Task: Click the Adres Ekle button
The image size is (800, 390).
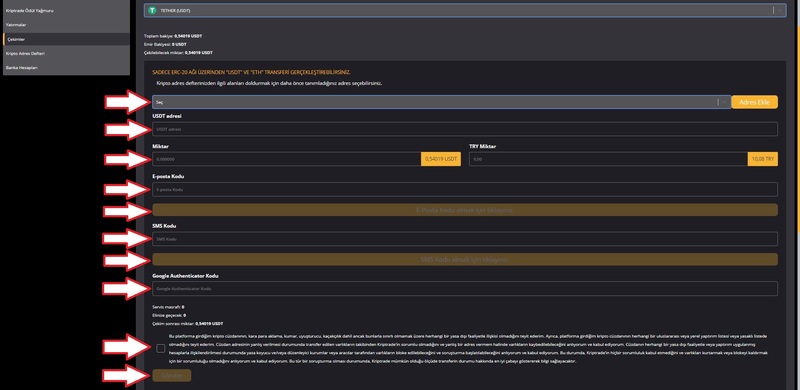Action: point(755,102)
